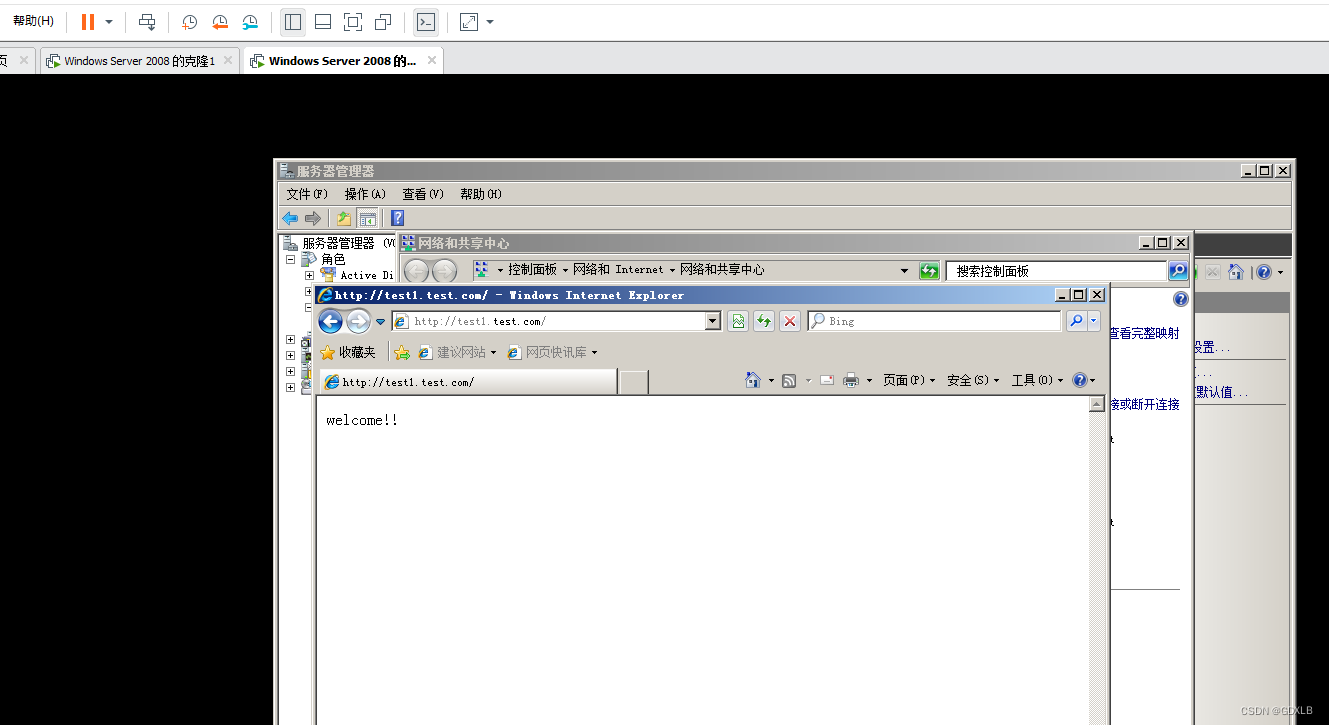This screenshot has width=1329, height=725.
Task: Click Server Manager blue help toolbar icon
Action: [397, 218]
